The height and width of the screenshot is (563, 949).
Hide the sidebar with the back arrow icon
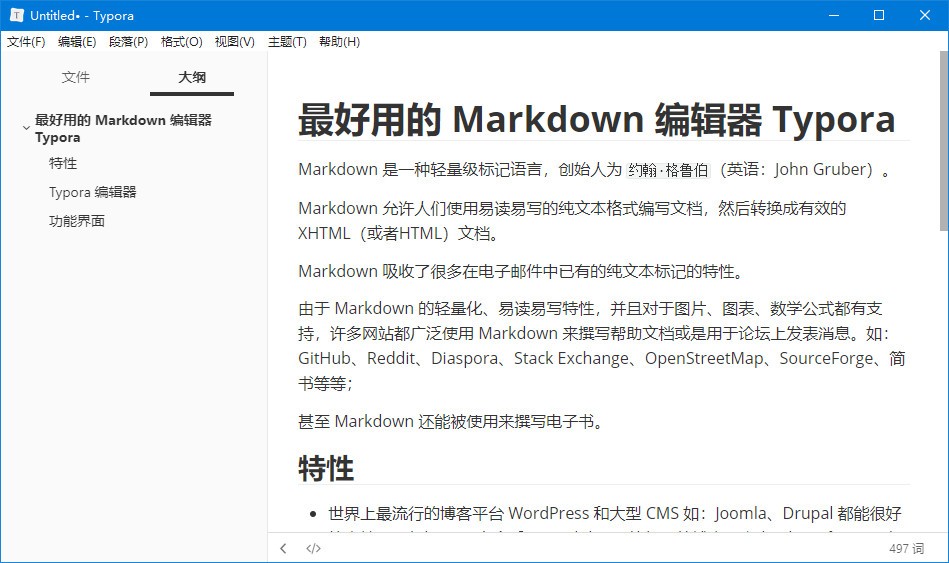click(x=283, y=548)
